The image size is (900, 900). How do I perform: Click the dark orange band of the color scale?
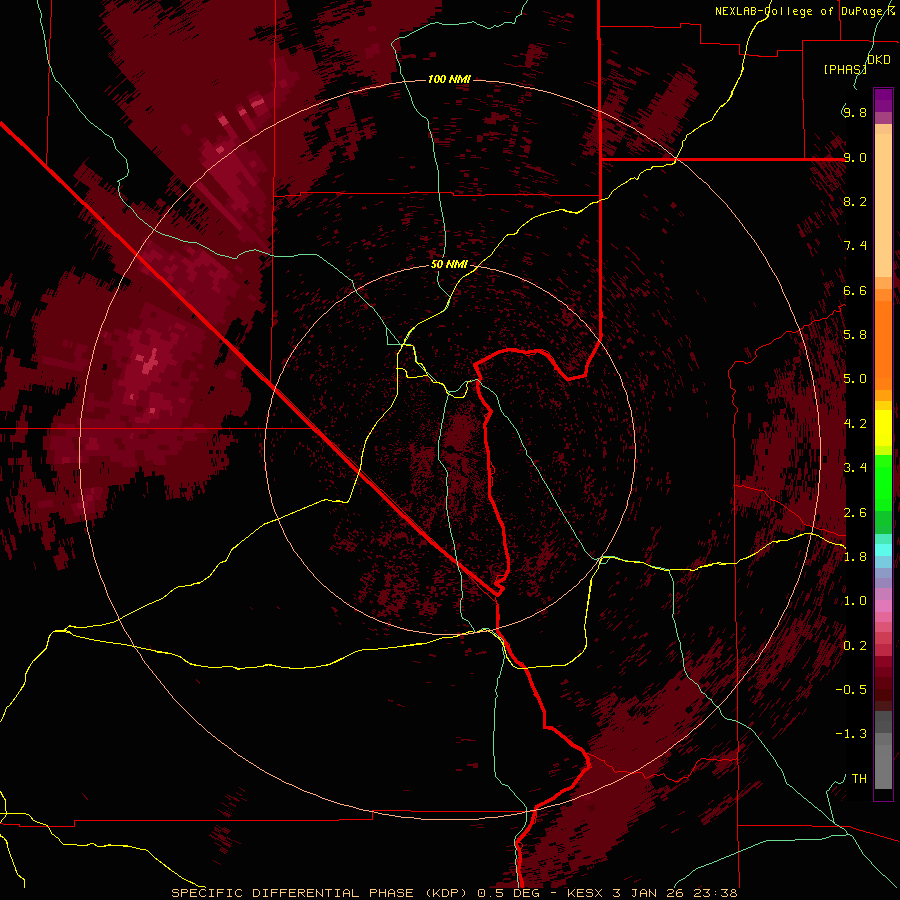click(883, 345)
